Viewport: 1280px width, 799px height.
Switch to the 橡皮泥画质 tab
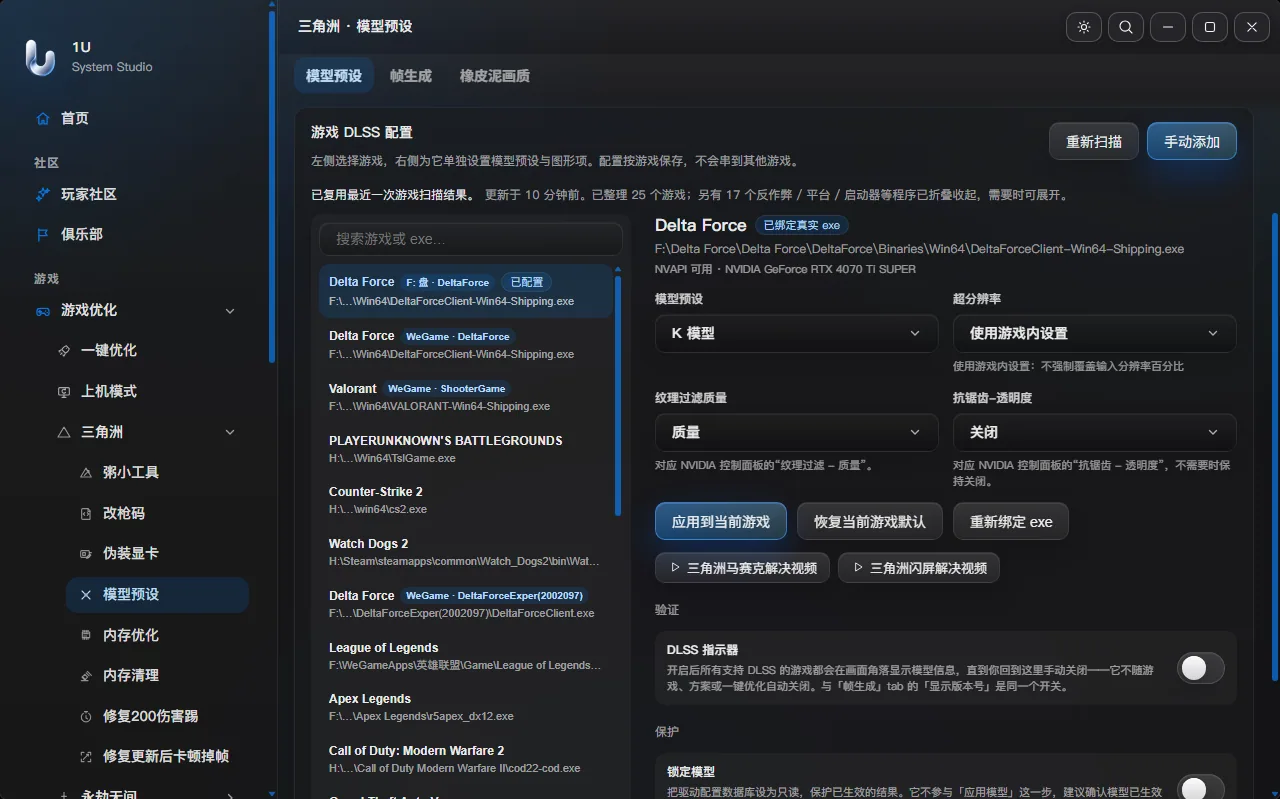[495, 76]
